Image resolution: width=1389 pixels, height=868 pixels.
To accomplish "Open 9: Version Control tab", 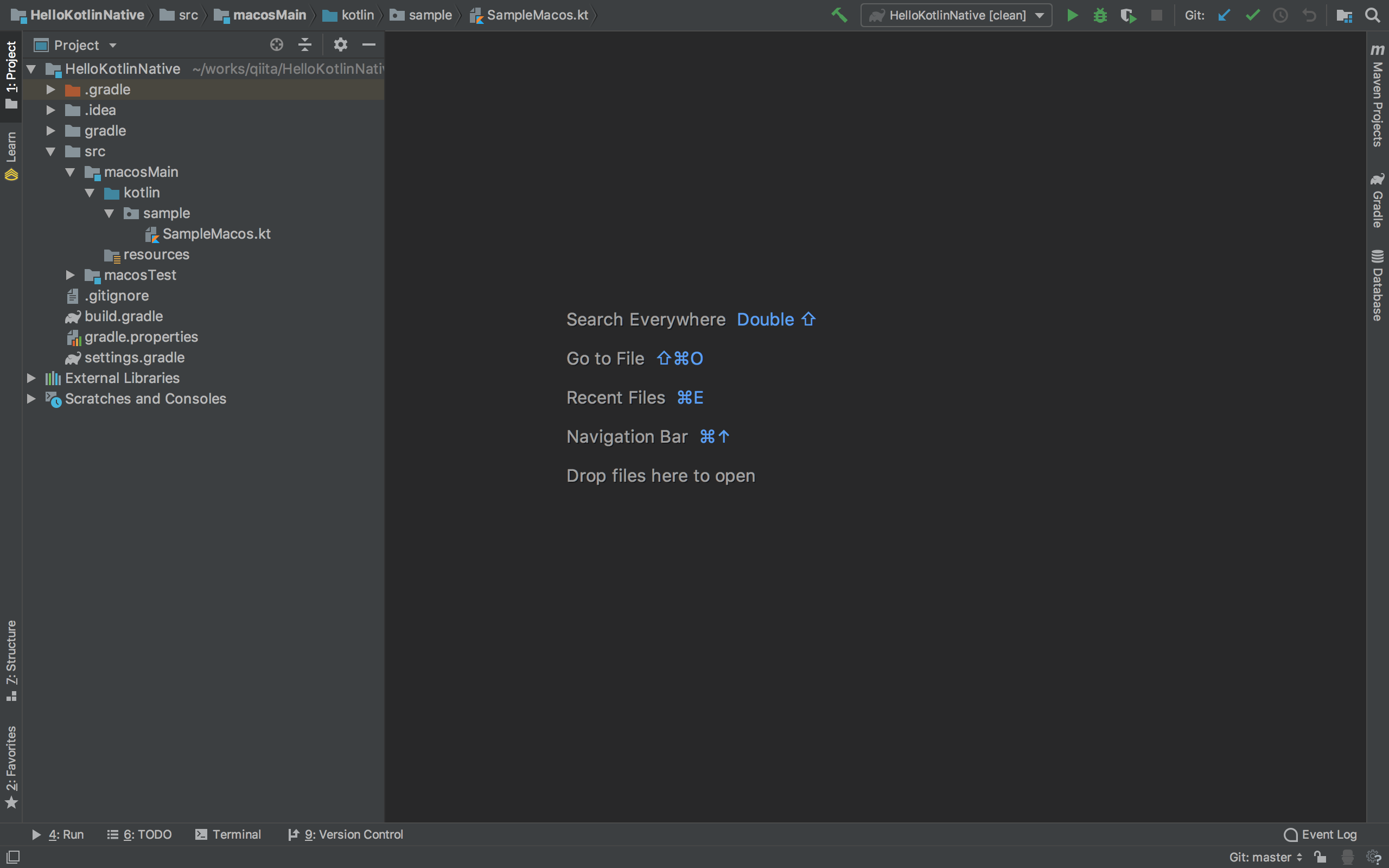I will point(346,834).
